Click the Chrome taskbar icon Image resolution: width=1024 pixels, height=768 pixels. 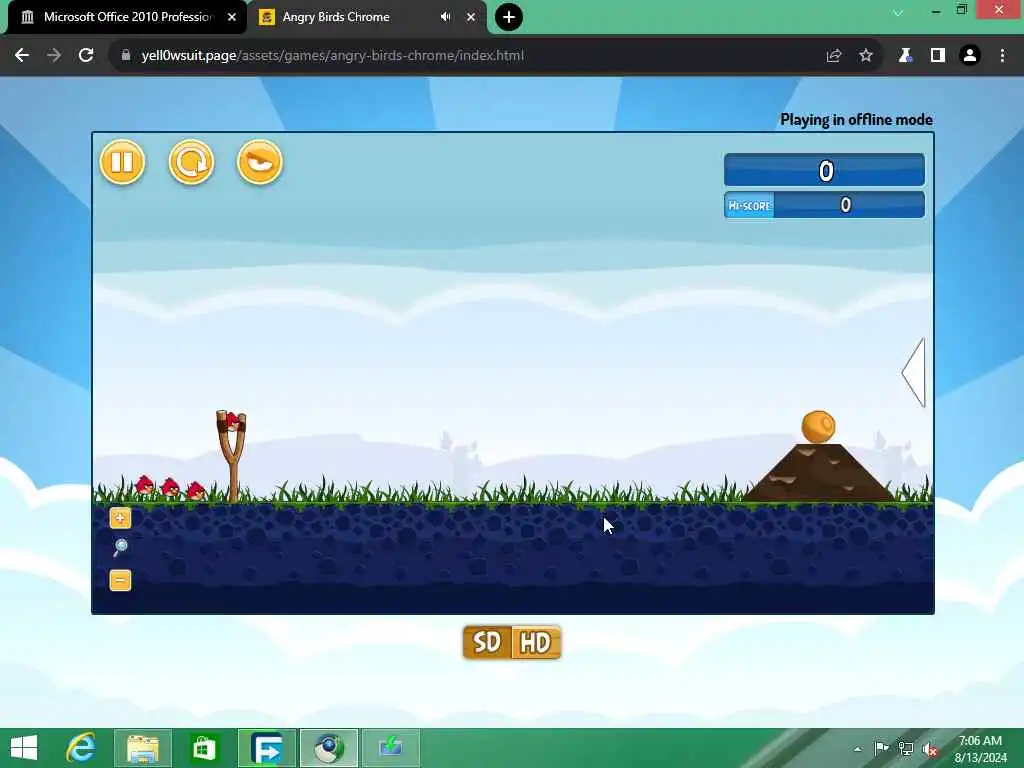(328, 748)
